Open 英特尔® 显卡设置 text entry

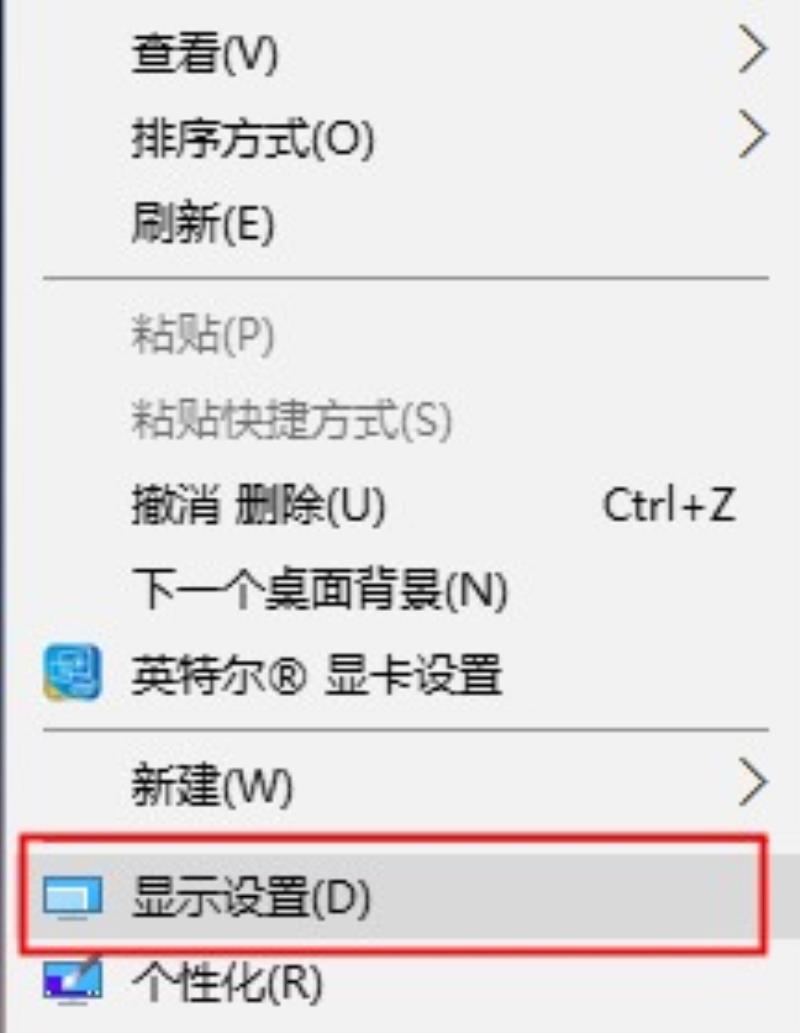pos(317,674)
